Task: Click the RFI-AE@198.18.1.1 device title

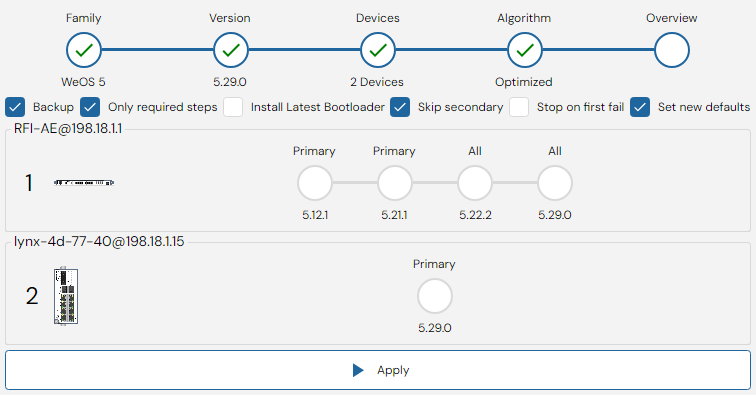Action: 68,129
